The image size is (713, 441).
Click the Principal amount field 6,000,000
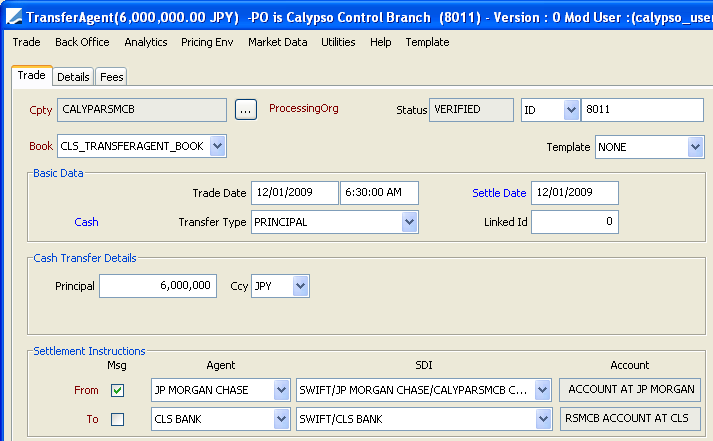click(x=158, y=286)
